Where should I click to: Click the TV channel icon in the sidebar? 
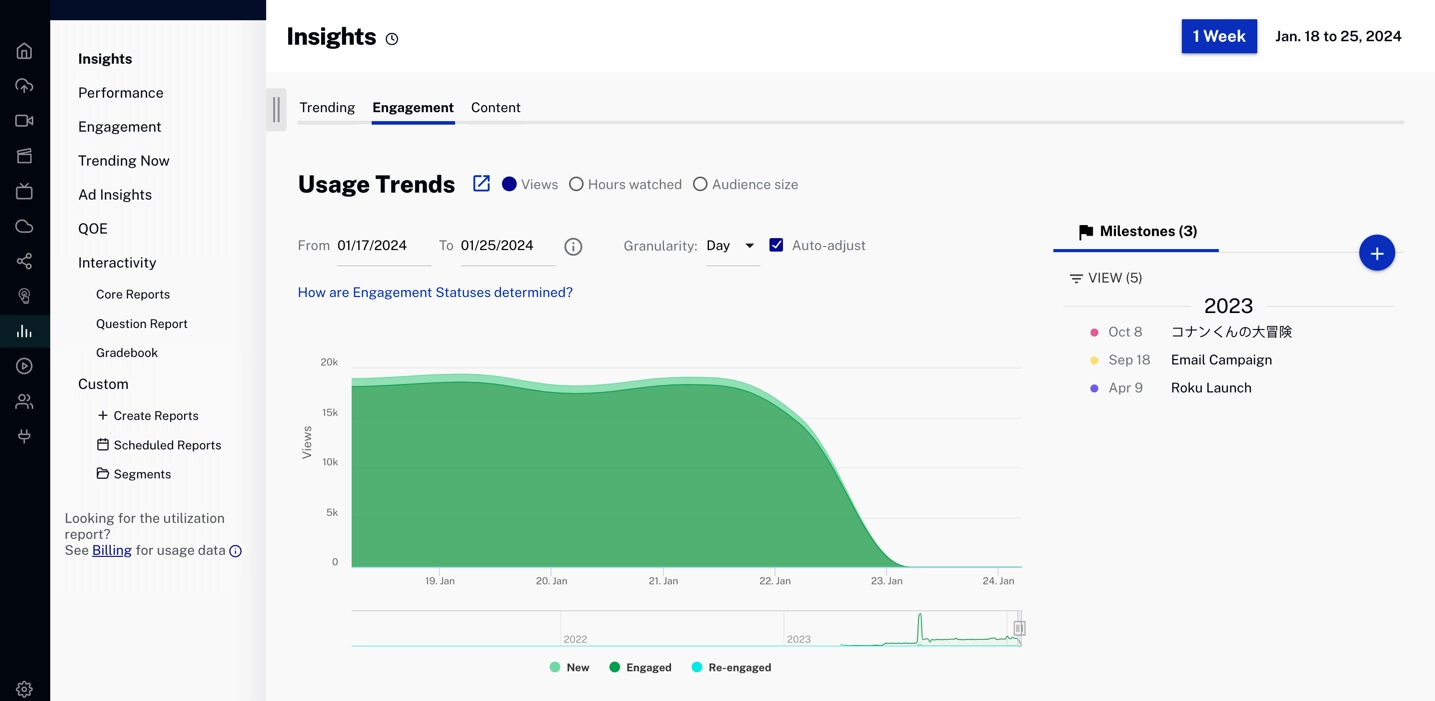coord(24,190)
